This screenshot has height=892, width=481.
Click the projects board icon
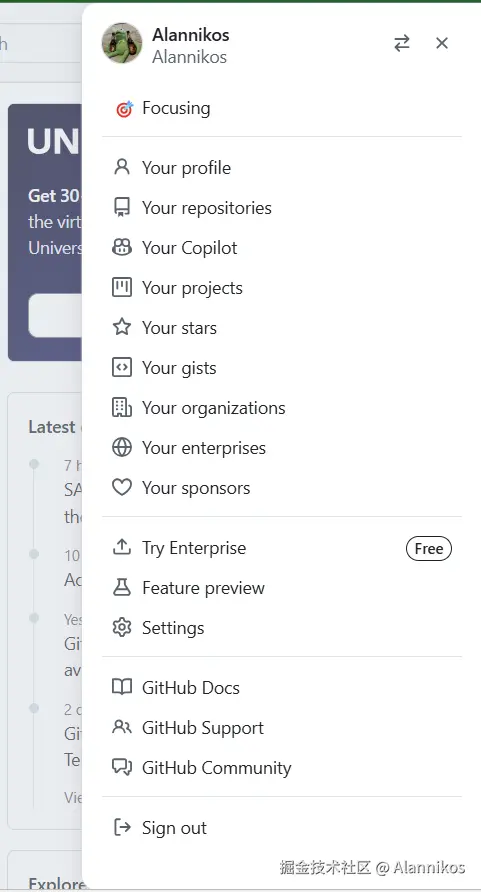122,287
